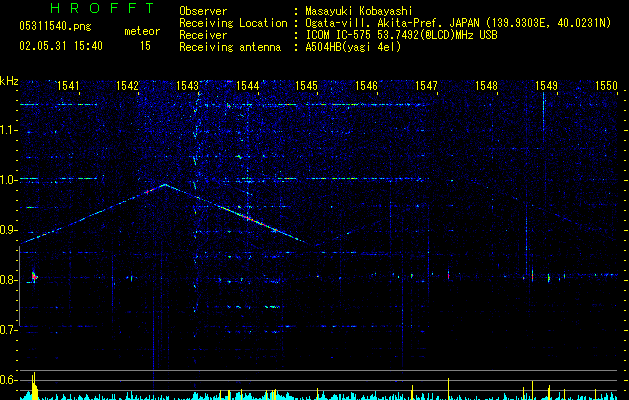The image size is (629, 400).
Task: Click the date stamp 02.05.31 15:40
Action: (61, 46)
